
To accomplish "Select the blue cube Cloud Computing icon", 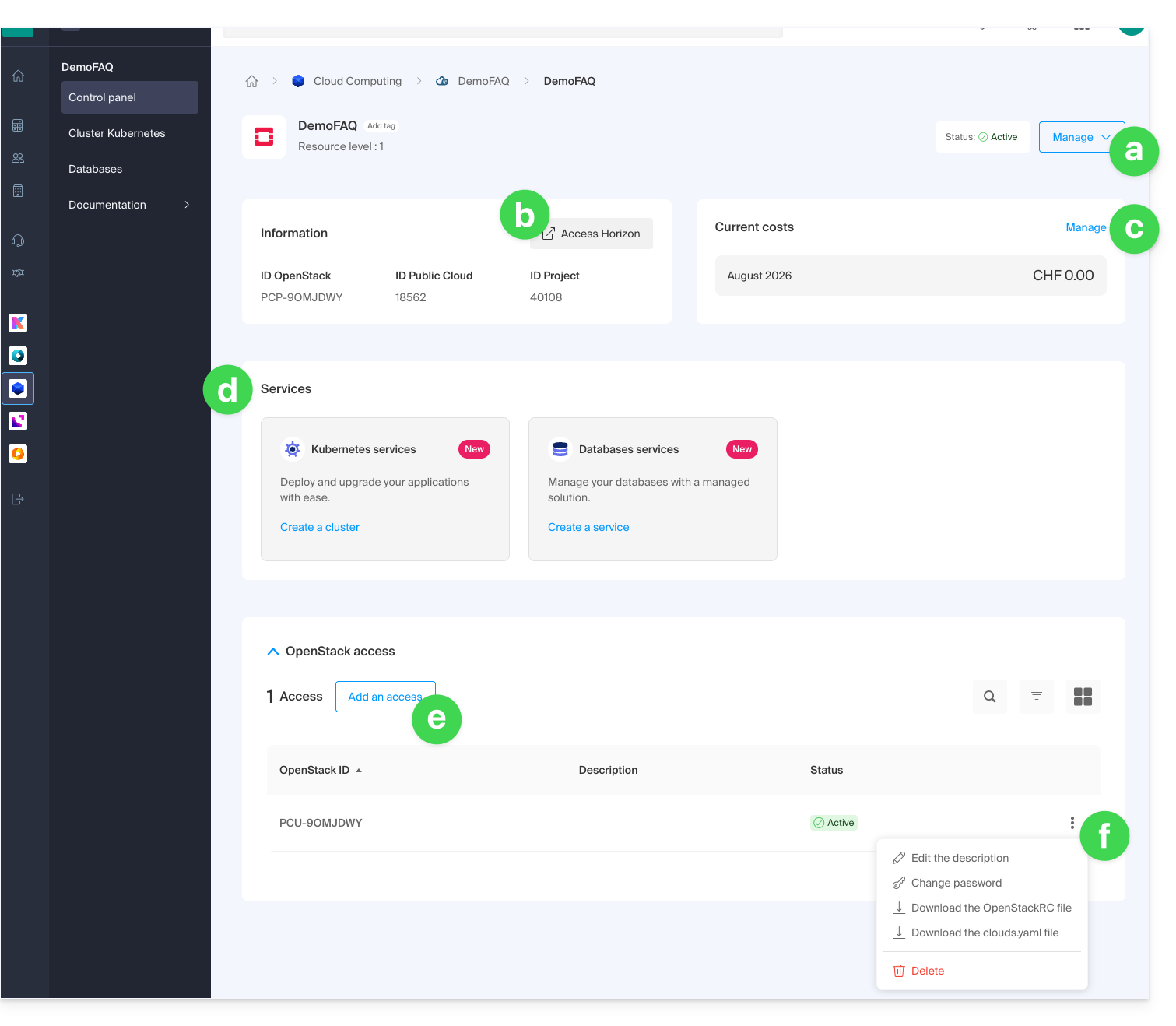I will tap(18, 388).
